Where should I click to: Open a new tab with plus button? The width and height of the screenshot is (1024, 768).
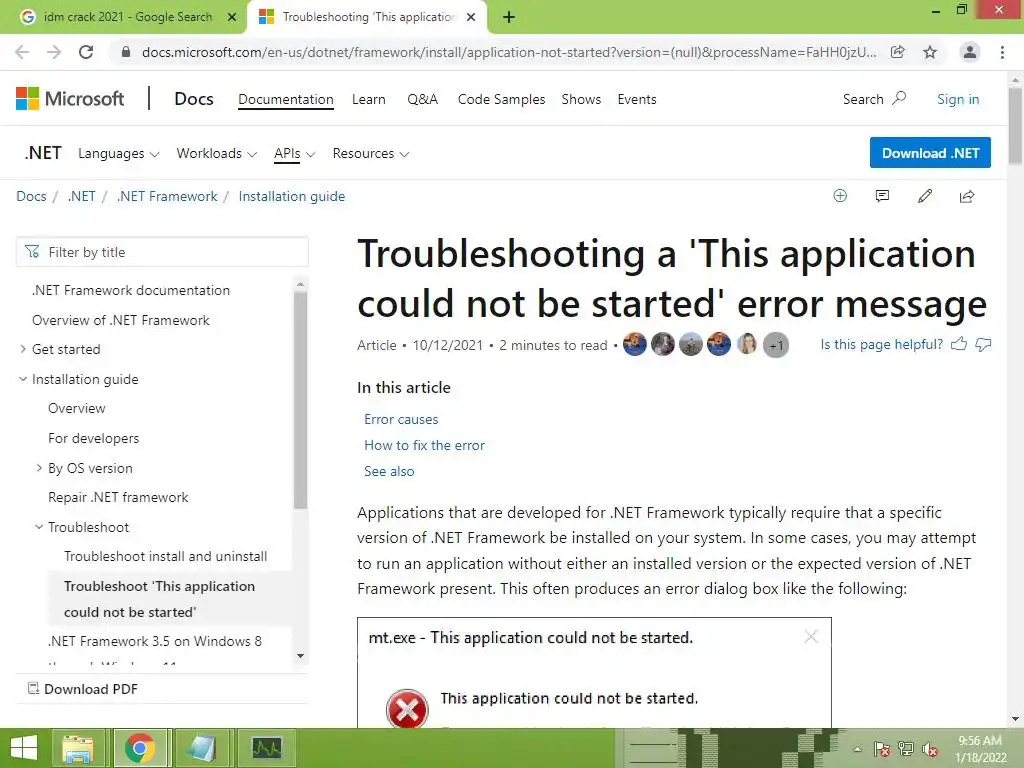click(509, 17)
